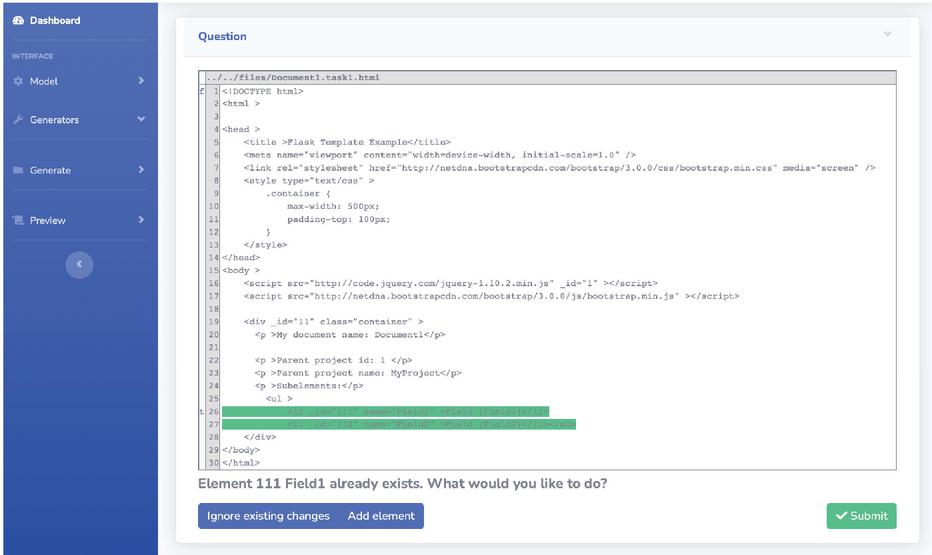Click the checkmark icon on Submit
932x555 pixels.
point(841,516)
